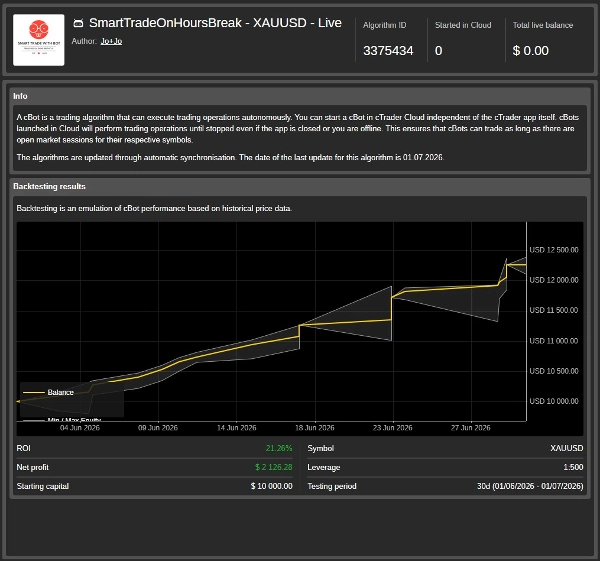600x561 pixels.
Task: Click the USD 10 500.00 axis label
Action: point(554,371)
